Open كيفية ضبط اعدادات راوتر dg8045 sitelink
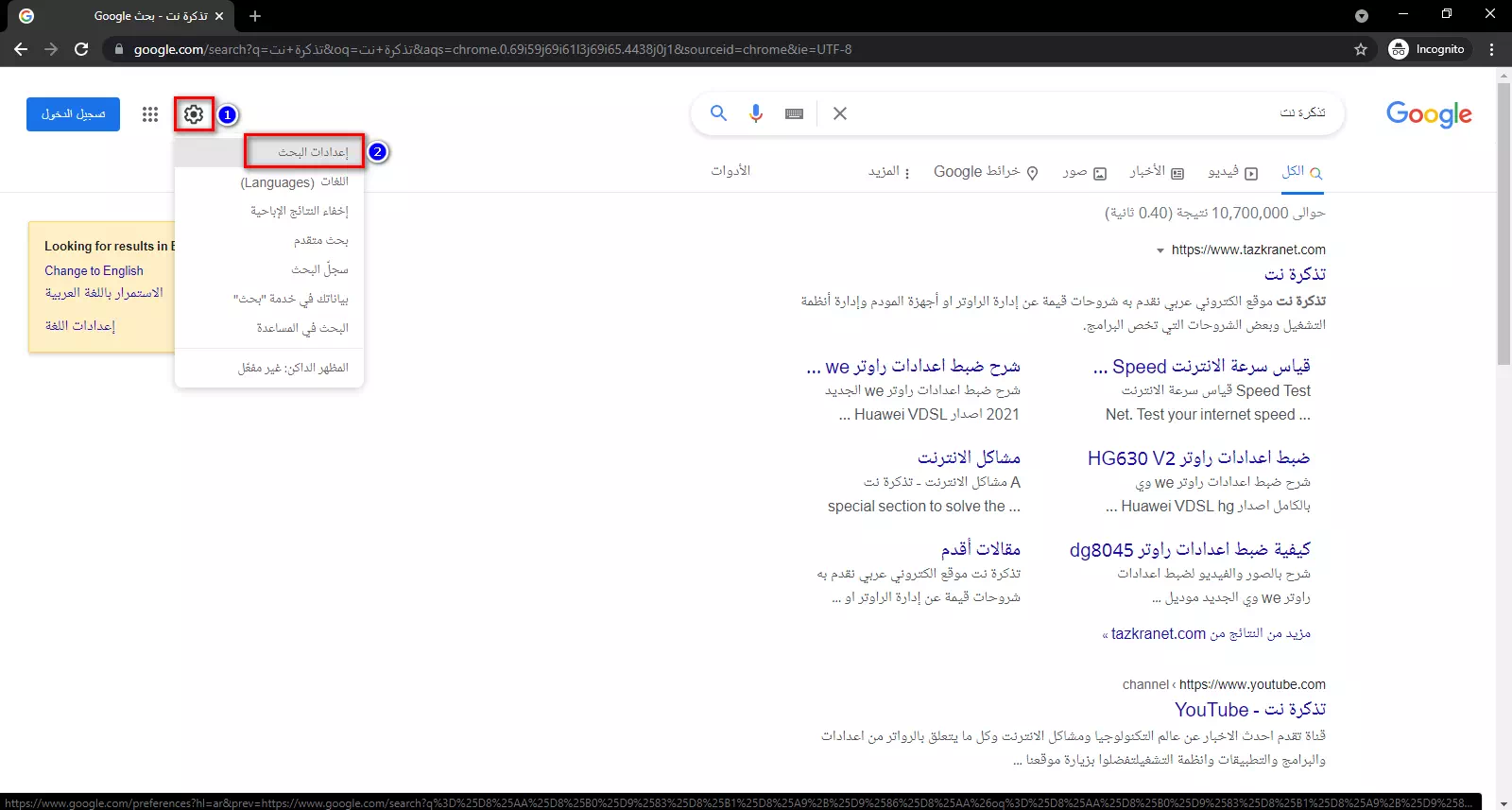1512x810 pixels. point(1190,550)
